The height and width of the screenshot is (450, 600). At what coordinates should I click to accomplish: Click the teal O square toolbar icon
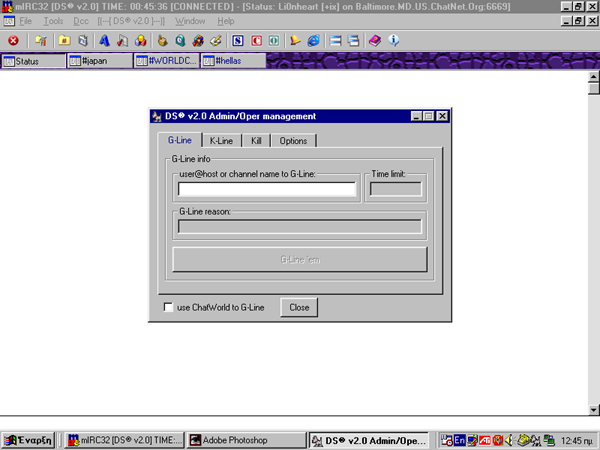[x=274, y=41]
